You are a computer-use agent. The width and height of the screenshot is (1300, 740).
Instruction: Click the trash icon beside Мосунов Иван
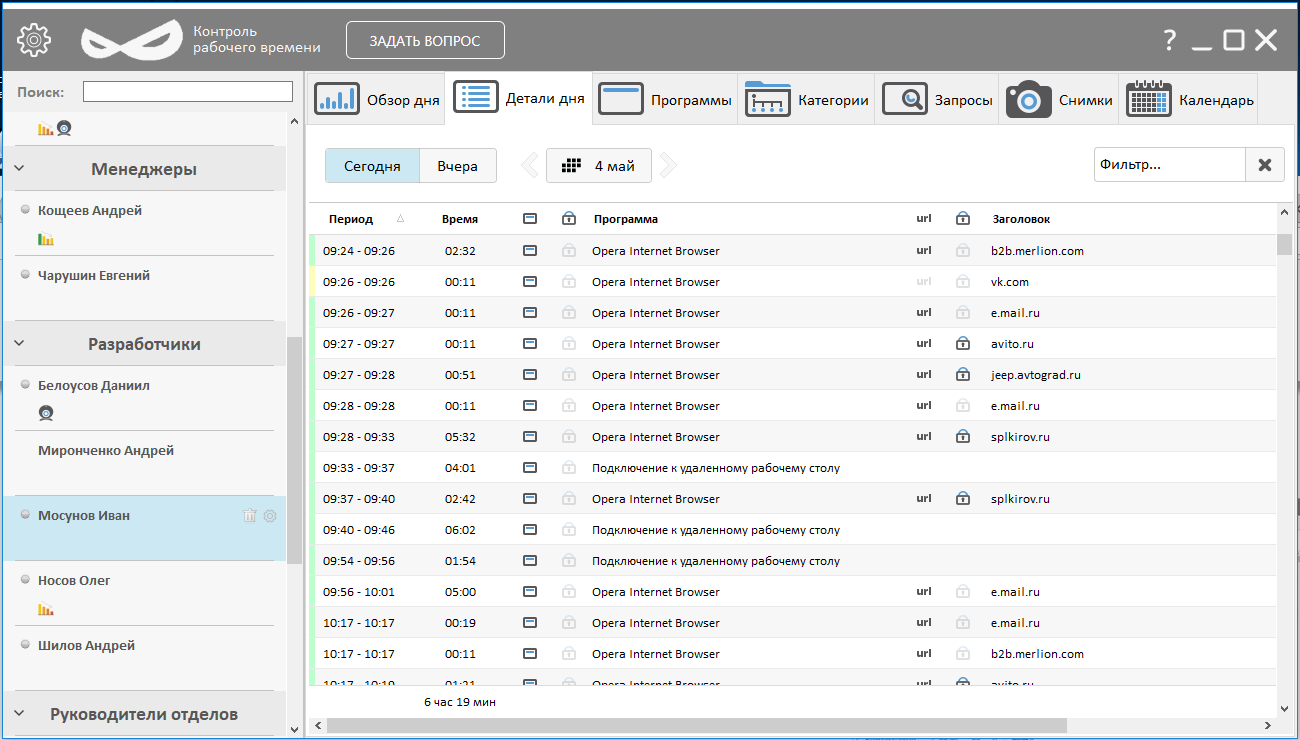[250, 516]
